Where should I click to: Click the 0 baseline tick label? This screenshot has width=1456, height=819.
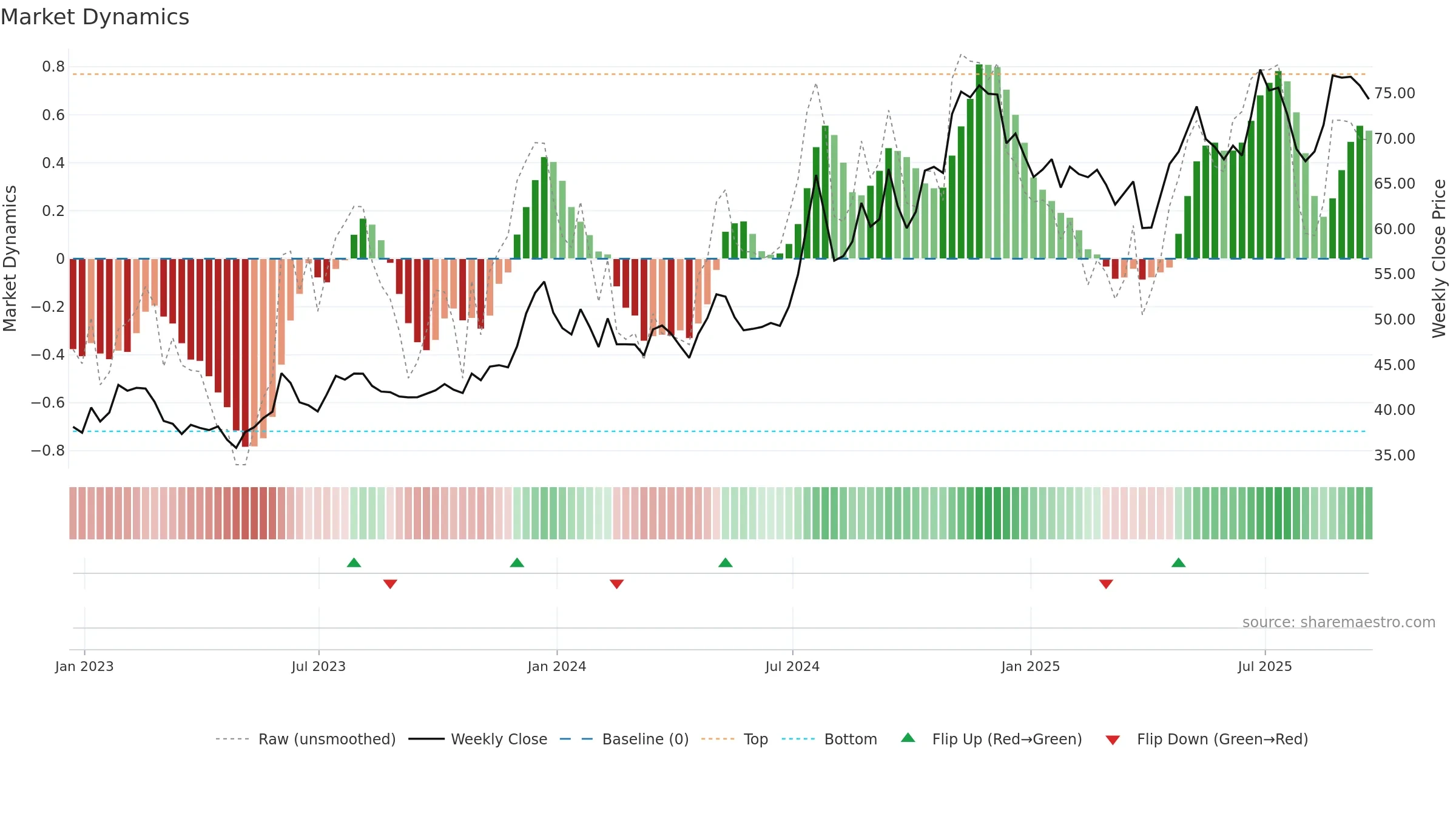pyautogui.click(x=60, y=258)
